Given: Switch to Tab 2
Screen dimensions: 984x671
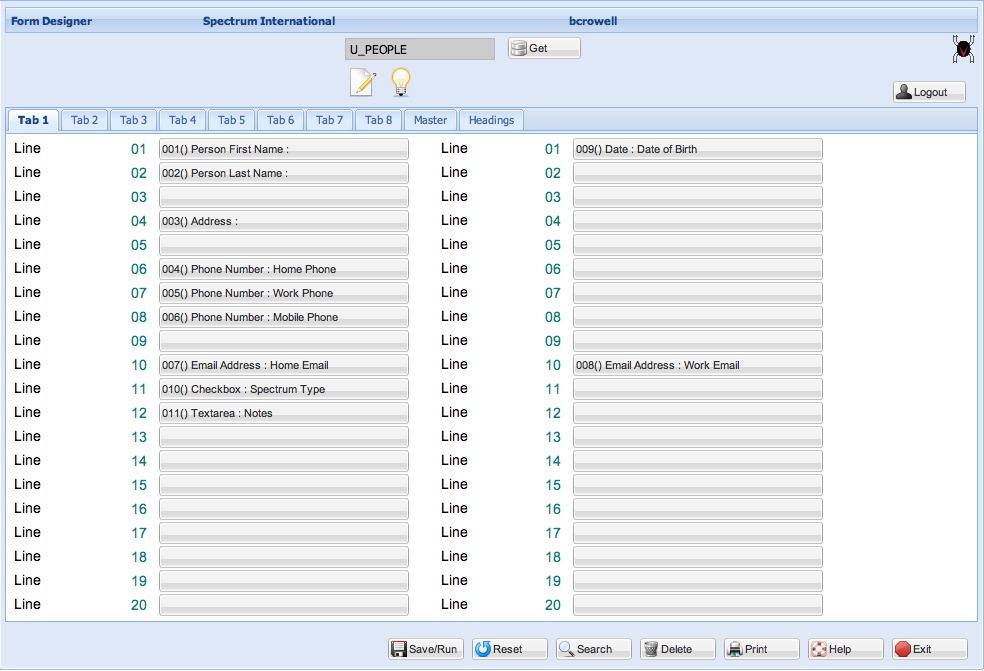Looking at the screenshot, I should tap(85, 120).
